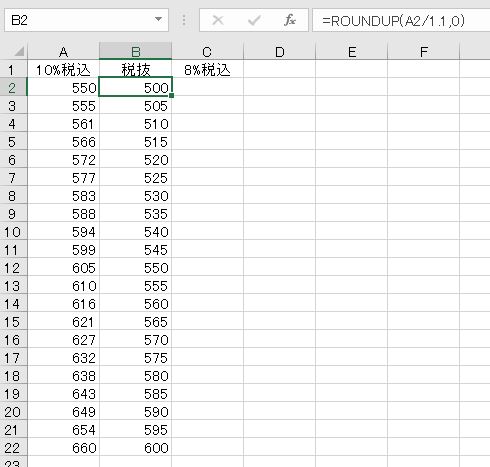Click the confirm checkmark icon in formula bar
This screenshot has height=467, width=490.
tap(254, 20)
